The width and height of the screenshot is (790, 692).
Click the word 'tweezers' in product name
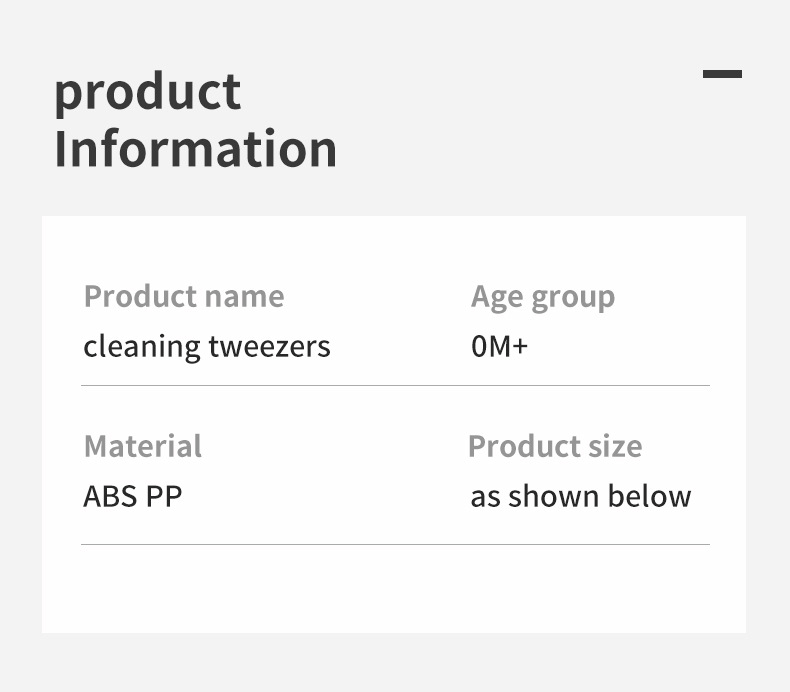(x=269, y=347)
